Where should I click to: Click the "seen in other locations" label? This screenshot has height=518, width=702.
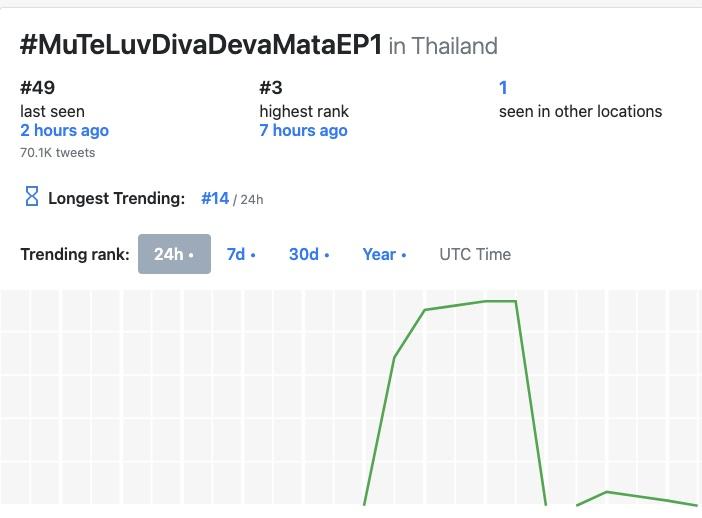point(580,111)
